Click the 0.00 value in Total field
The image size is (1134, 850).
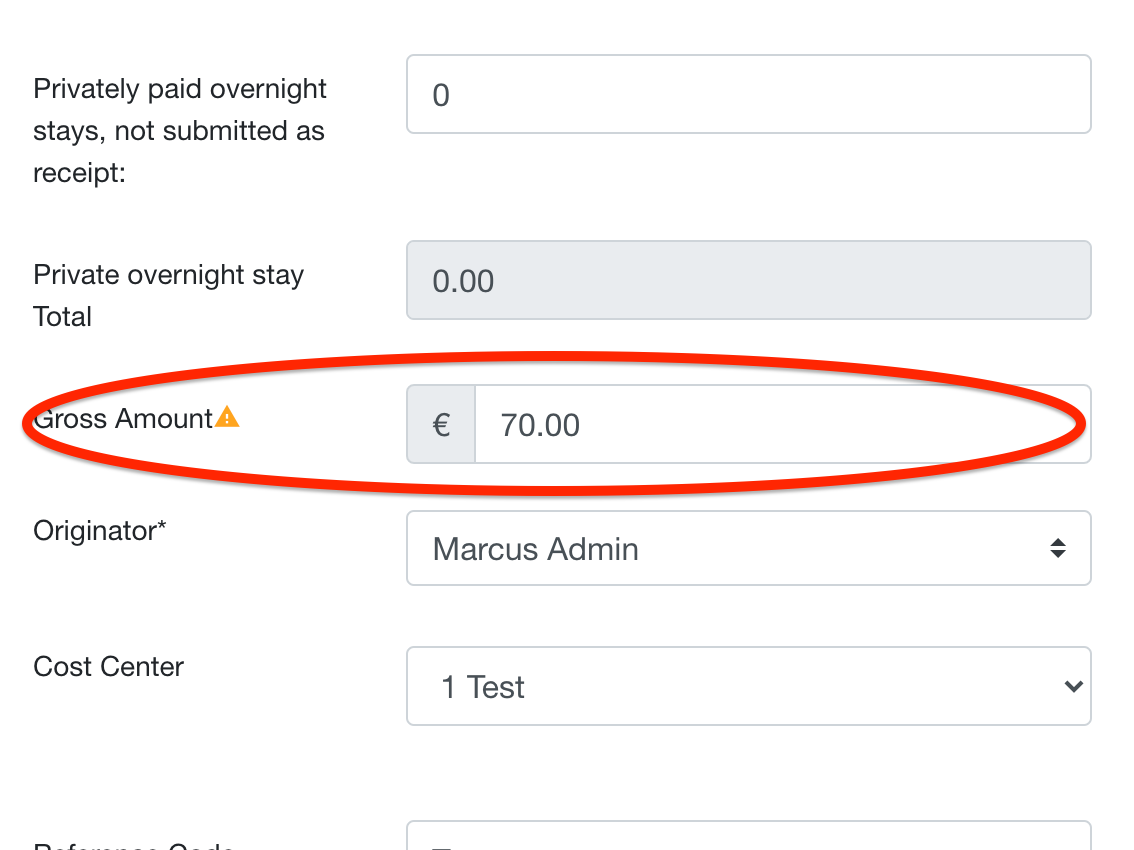[x=463, y=281]
